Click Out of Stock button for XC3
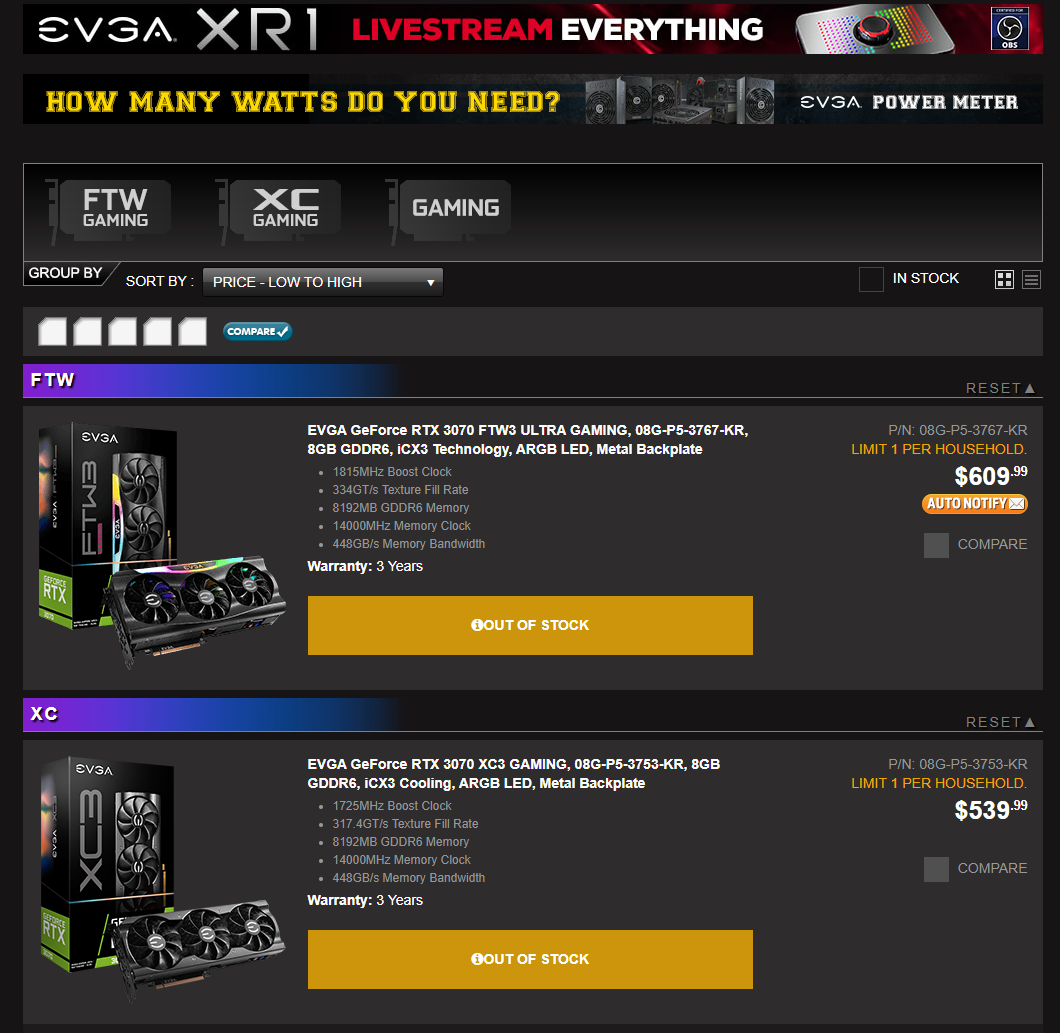 pyautogui.click(x=530, y=959)
